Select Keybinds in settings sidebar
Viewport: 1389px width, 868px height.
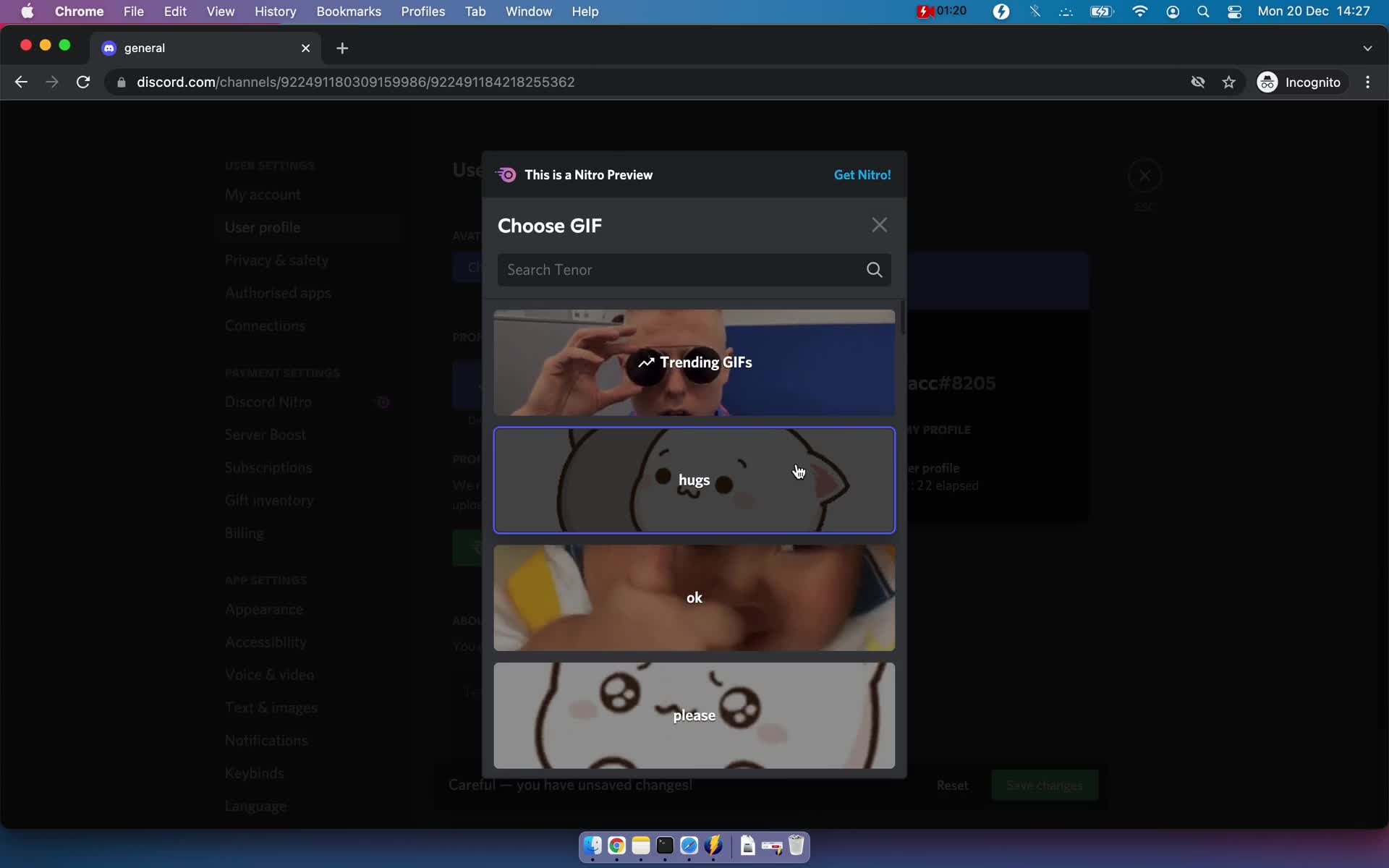[254, 773]
